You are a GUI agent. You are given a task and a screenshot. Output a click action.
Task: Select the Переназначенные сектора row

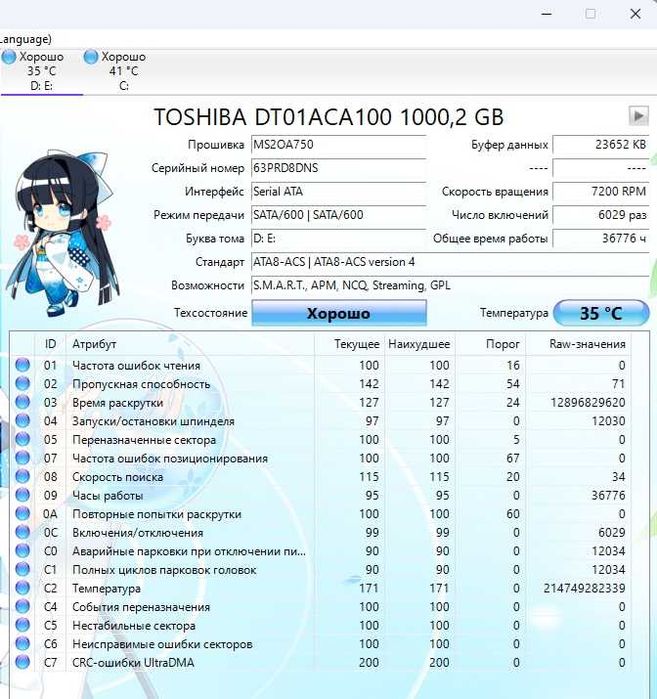320,440
